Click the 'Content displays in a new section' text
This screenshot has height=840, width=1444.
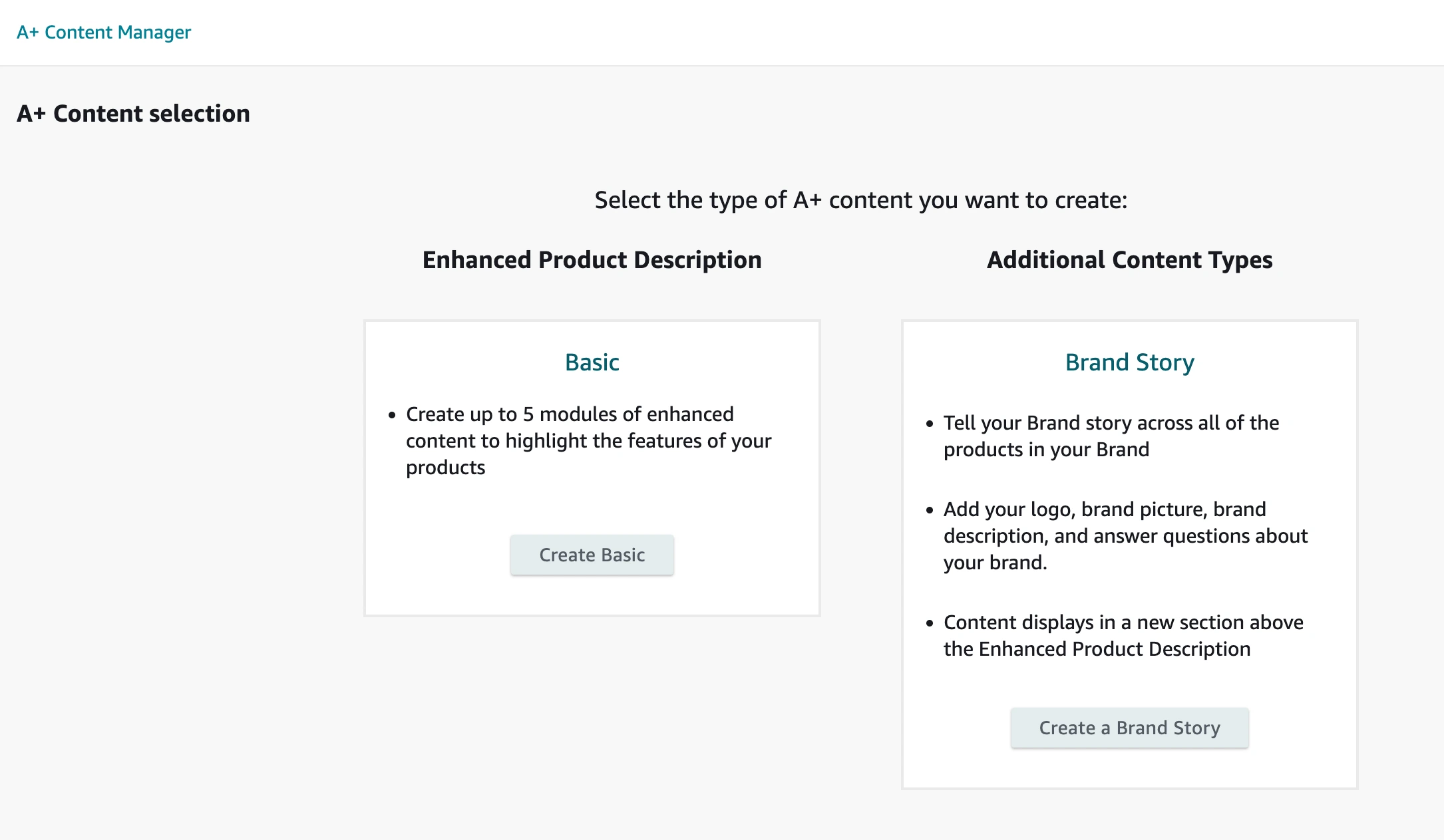point(1123,635)
